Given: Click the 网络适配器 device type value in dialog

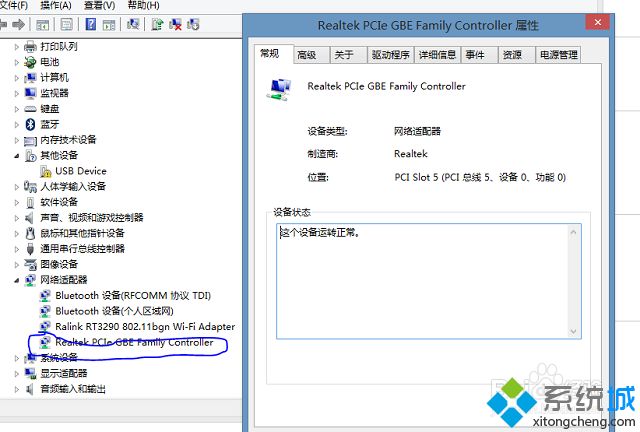Looking at the screenshot, I should coord(417,131).
